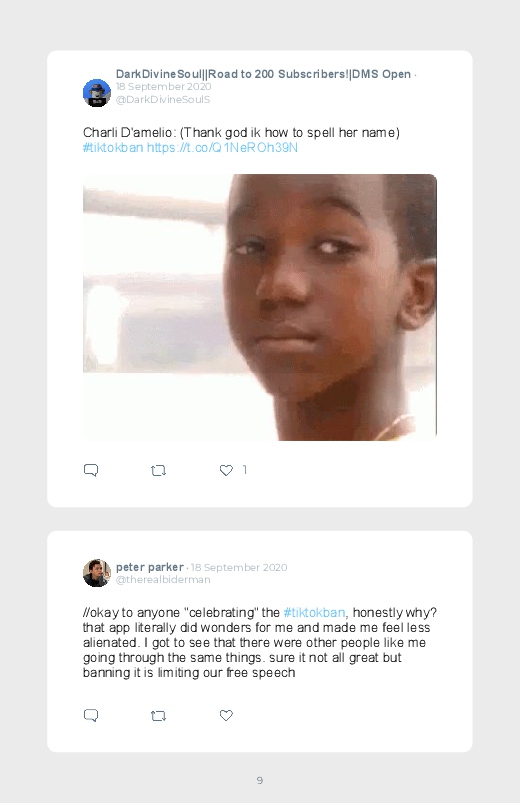Click the date on peter parker's tweet
This screenshot has width=520, height=803.
pos(239,567)
